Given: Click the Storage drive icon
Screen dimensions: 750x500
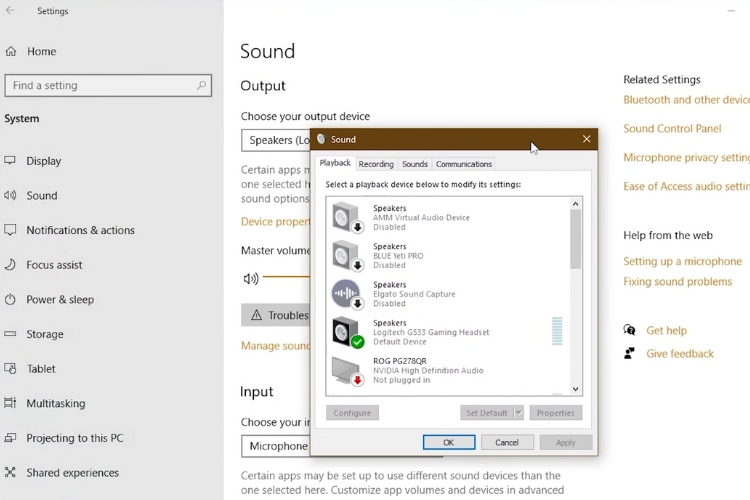Looking at the screenshot, I should [x=10, y=333].
